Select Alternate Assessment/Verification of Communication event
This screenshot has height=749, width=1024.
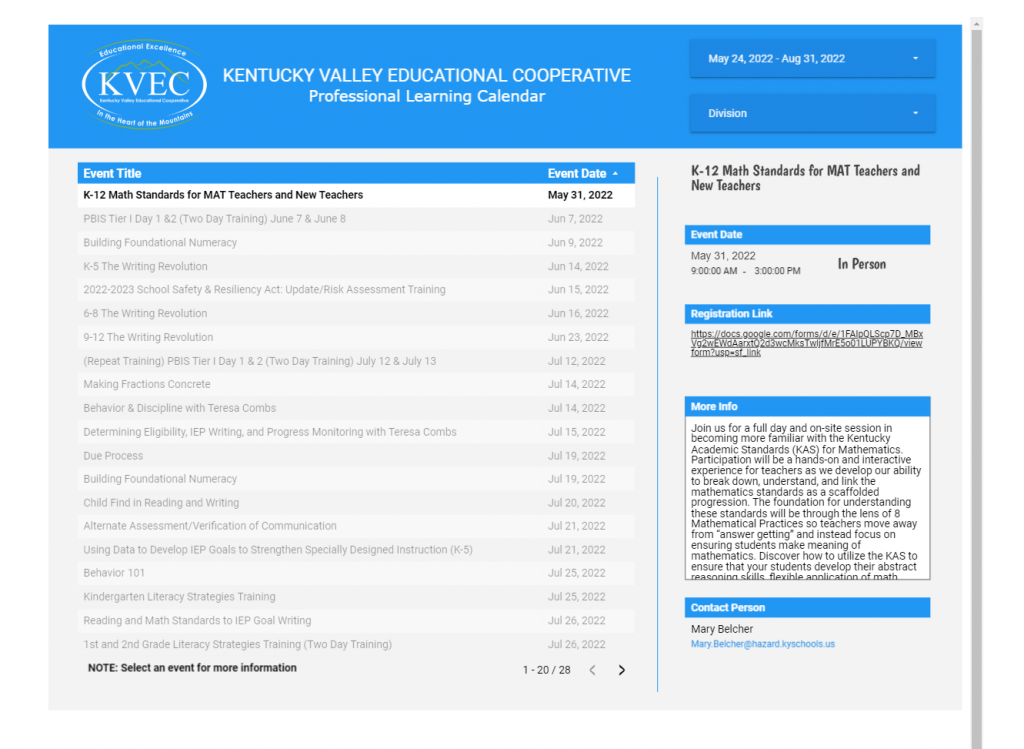tap(356, 526)
